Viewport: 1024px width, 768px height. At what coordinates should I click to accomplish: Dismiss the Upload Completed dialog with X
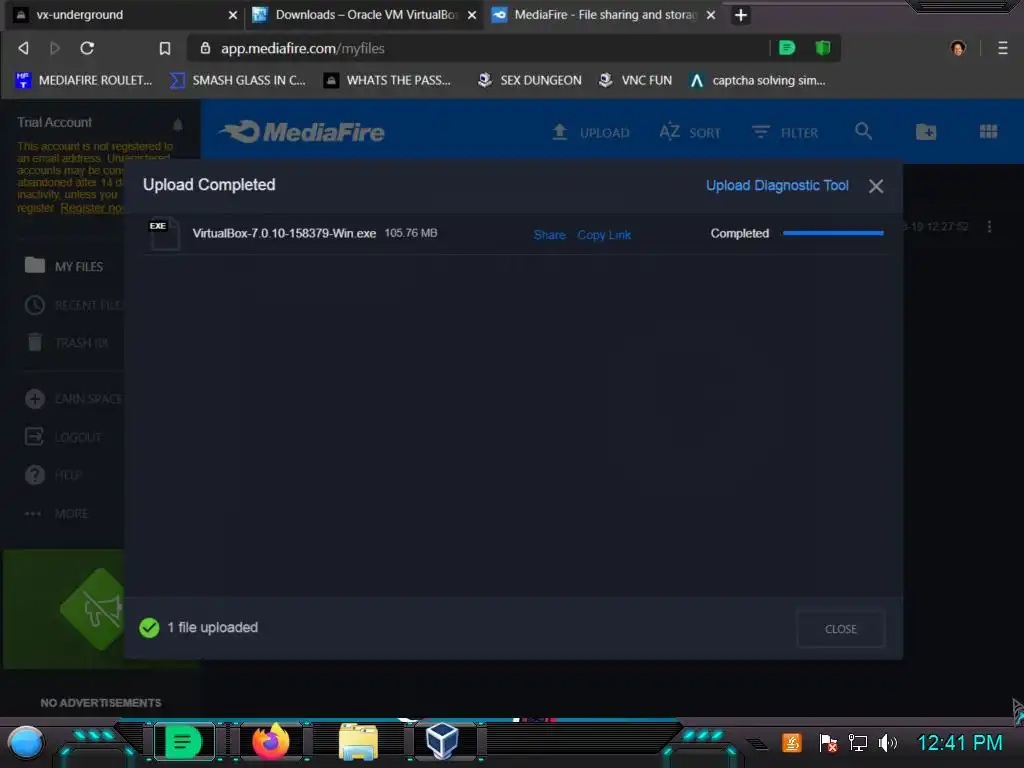pos(876,186)
